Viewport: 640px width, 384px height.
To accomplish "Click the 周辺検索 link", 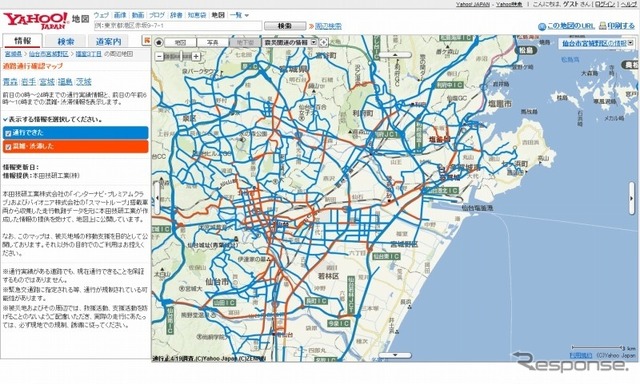I will 328,27.
